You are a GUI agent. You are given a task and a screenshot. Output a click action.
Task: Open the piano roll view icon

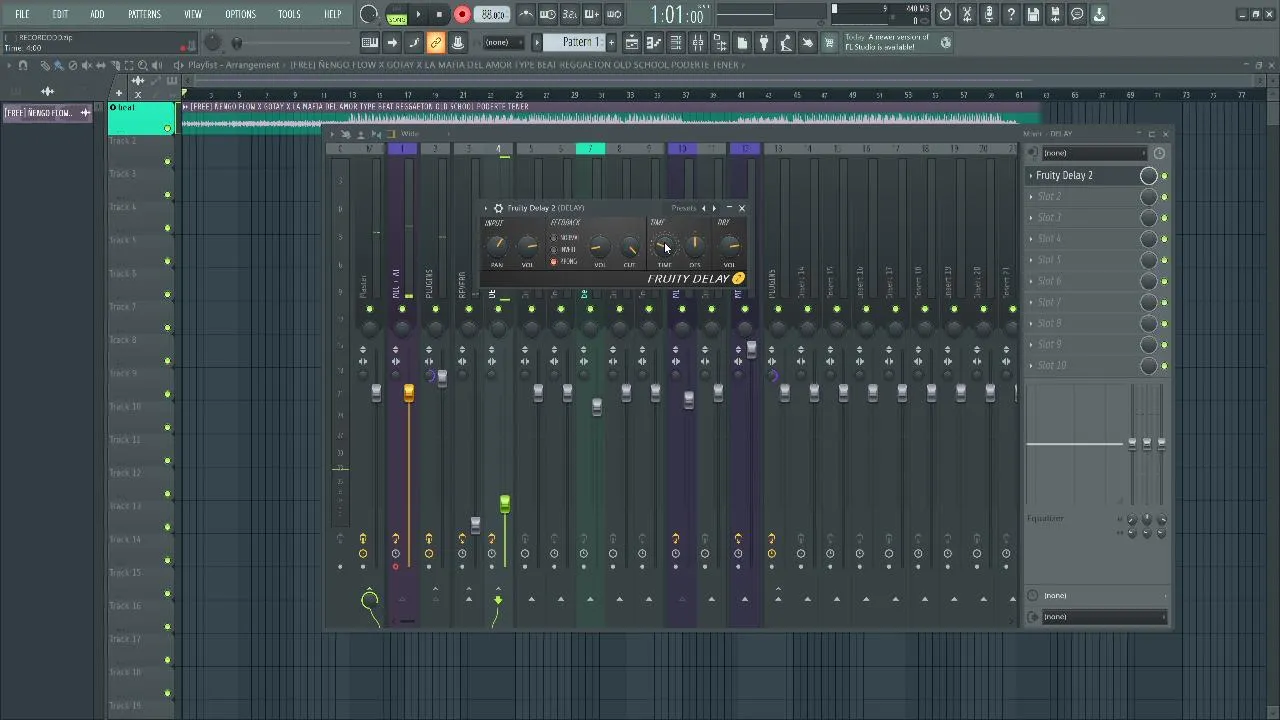coord(654,42)
